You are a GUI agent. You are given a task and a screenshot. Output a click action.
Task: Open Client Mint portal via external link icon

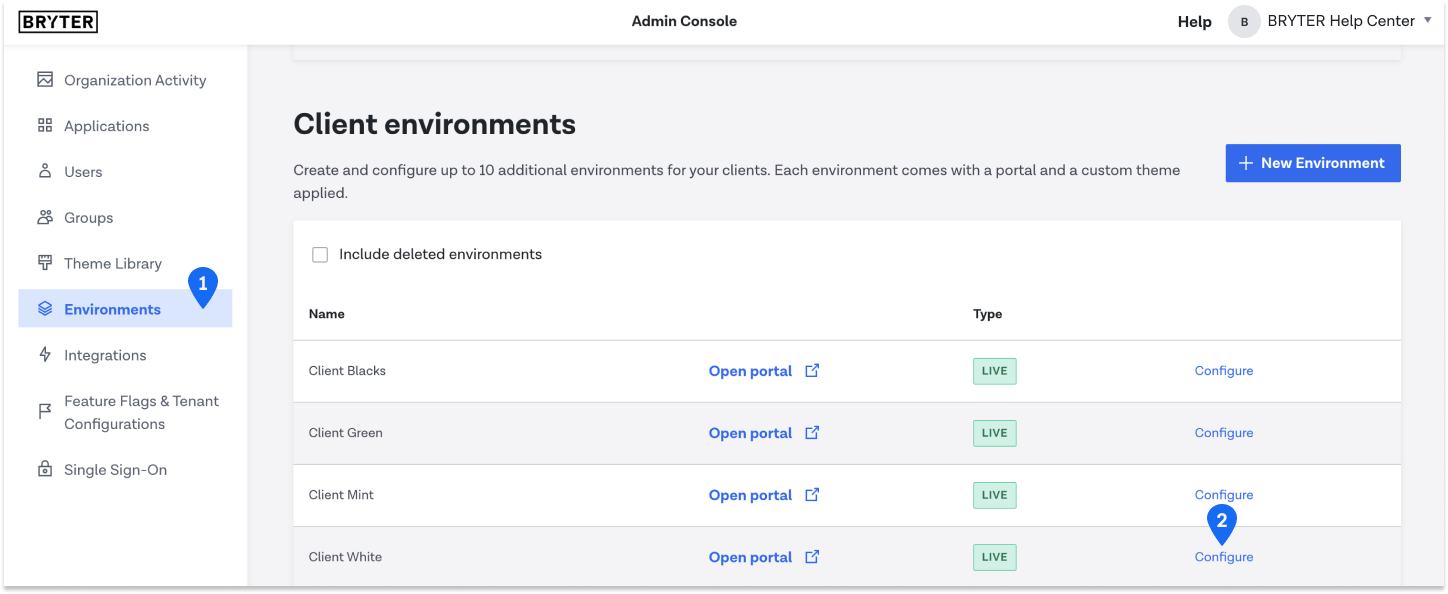coord(811,494)
